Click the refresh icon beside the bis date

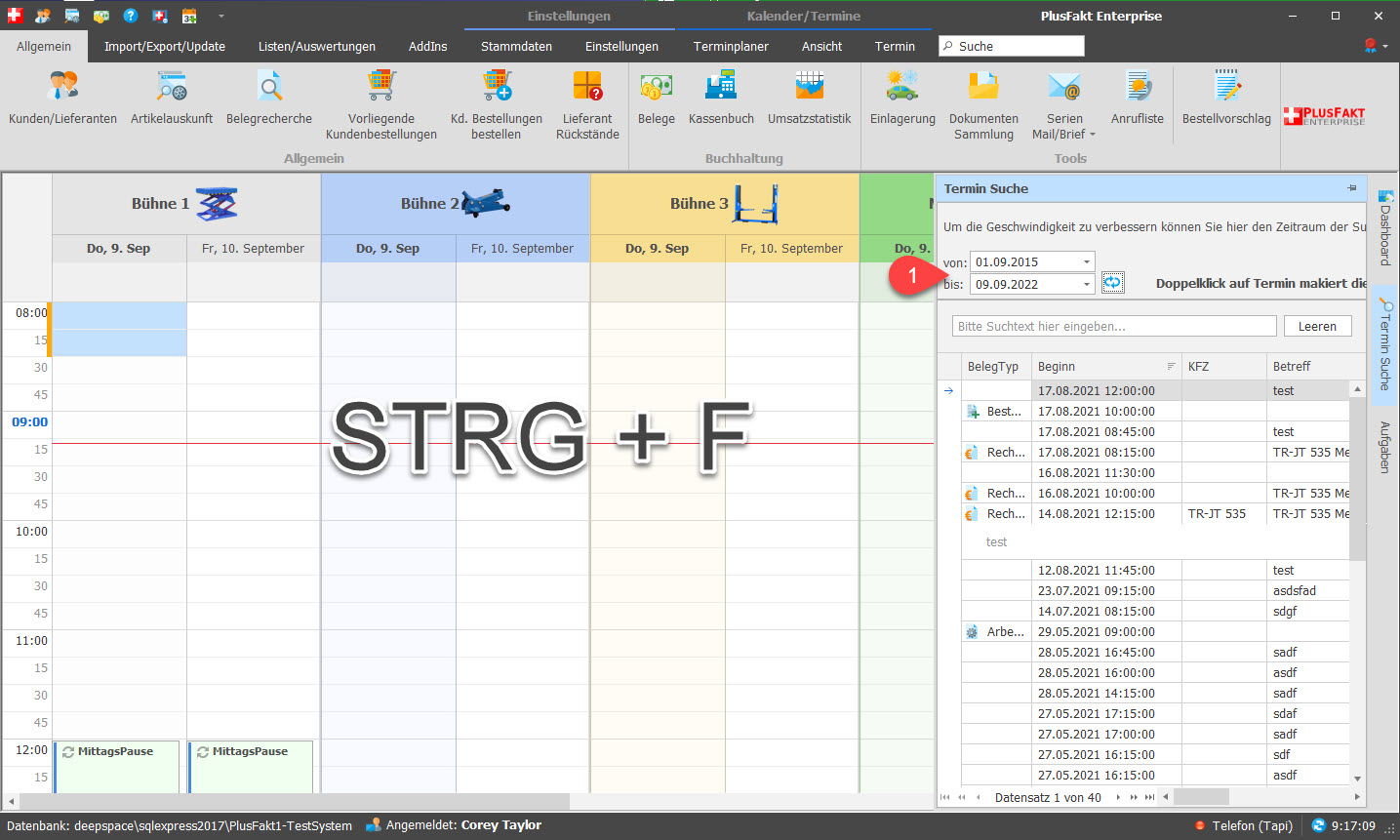pos(1112,283)
